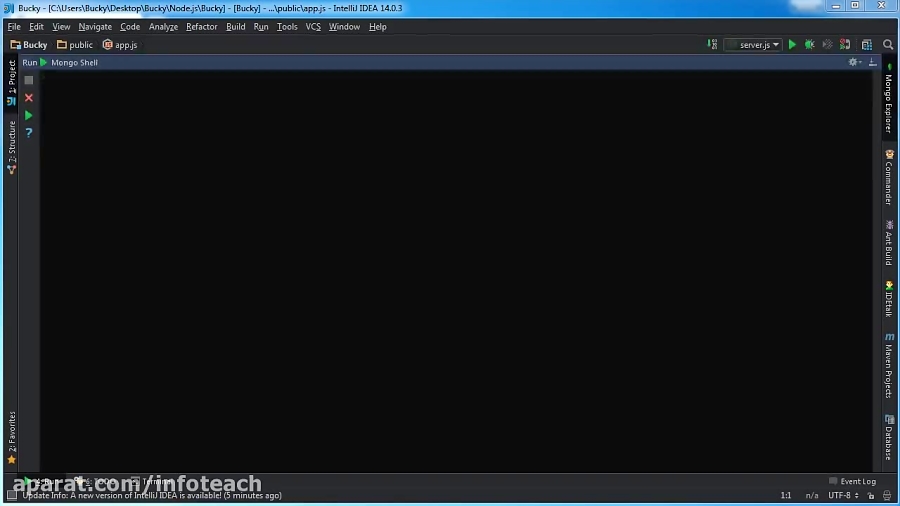Open the Window menu
This screenshot has width=900, height=506.
344,27
